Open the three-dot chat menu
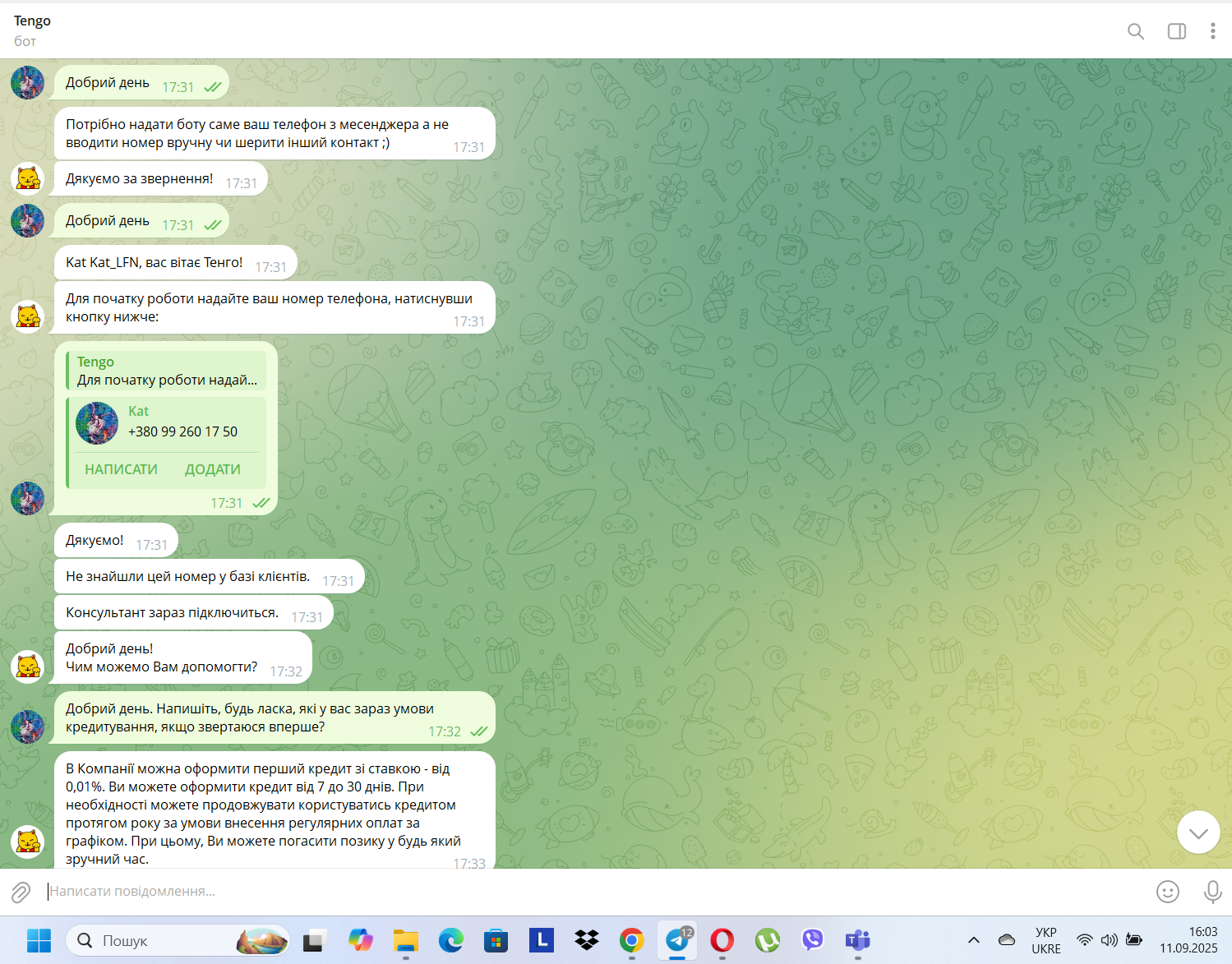 pos(1212,31)
